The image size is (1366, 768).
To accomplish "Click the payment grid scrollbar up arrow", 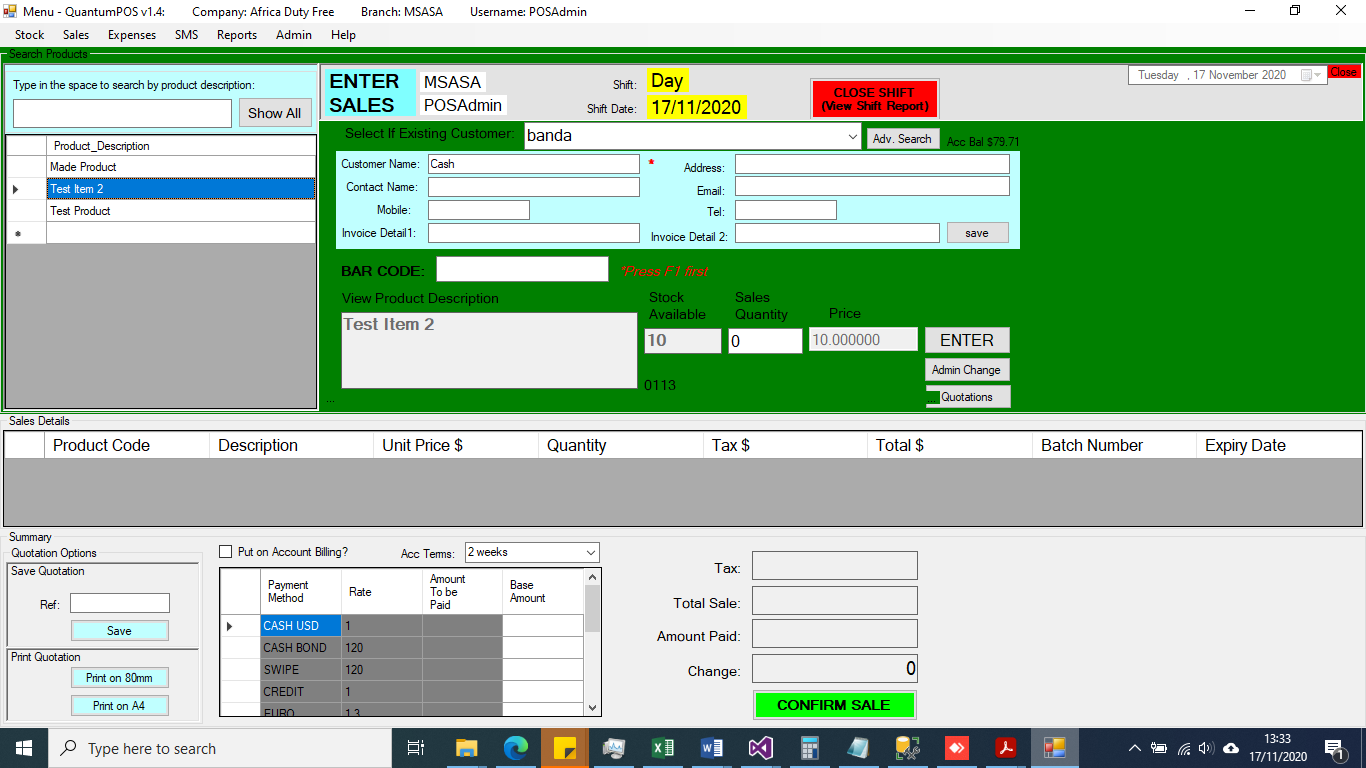I will point(592,577).
